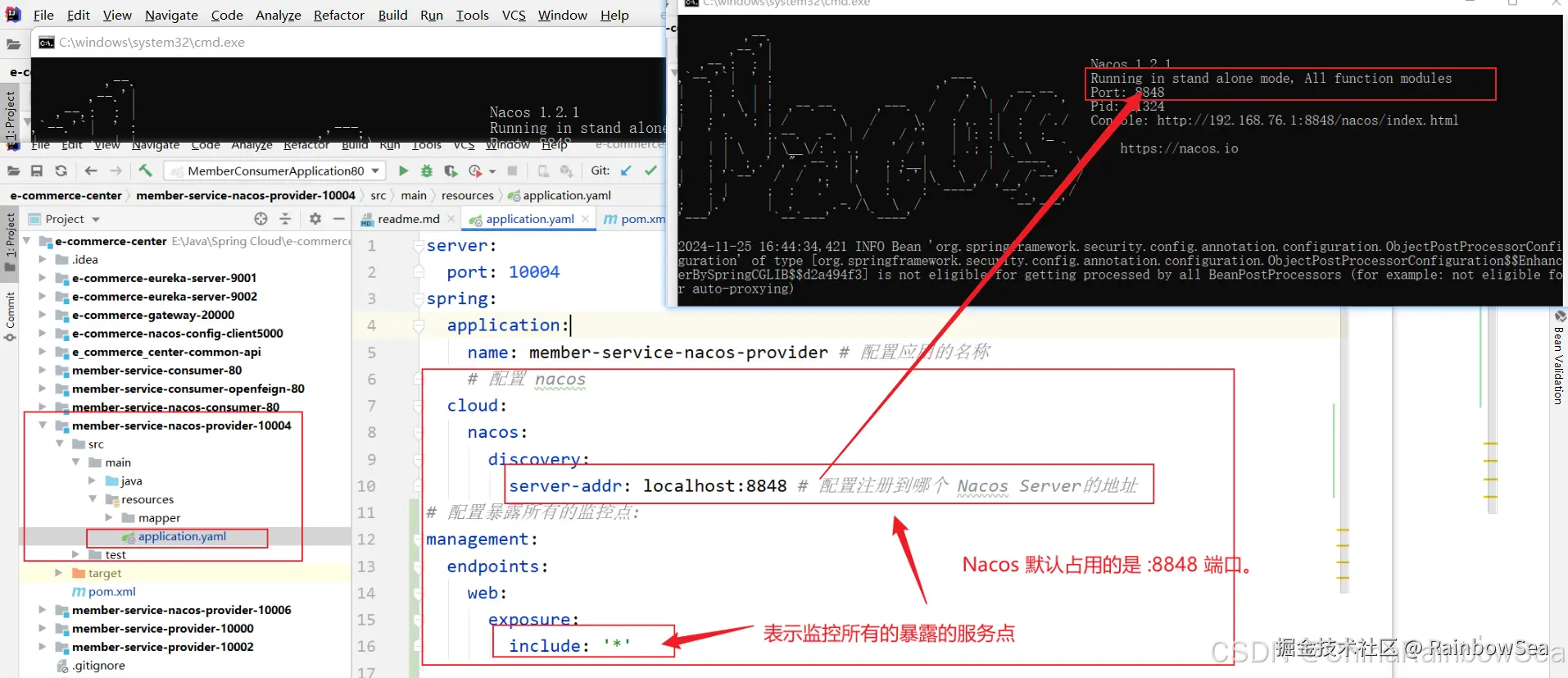1568x678 pixels.
Task: Expand the .idea folder node
Action: pos(43,259)
